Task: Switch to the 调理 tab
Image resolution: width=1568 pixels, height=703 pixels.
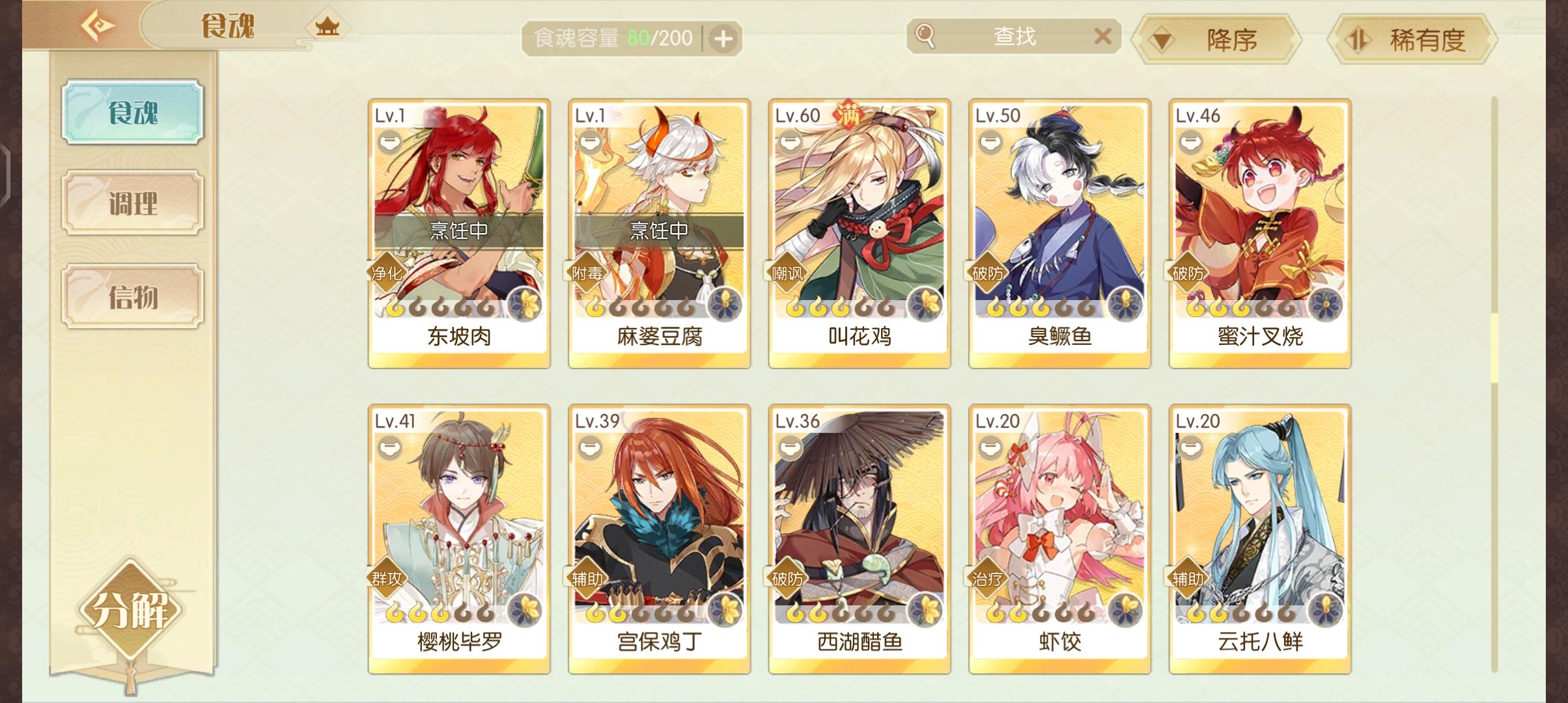Action: pyautogui.click(x=133, y=203)
